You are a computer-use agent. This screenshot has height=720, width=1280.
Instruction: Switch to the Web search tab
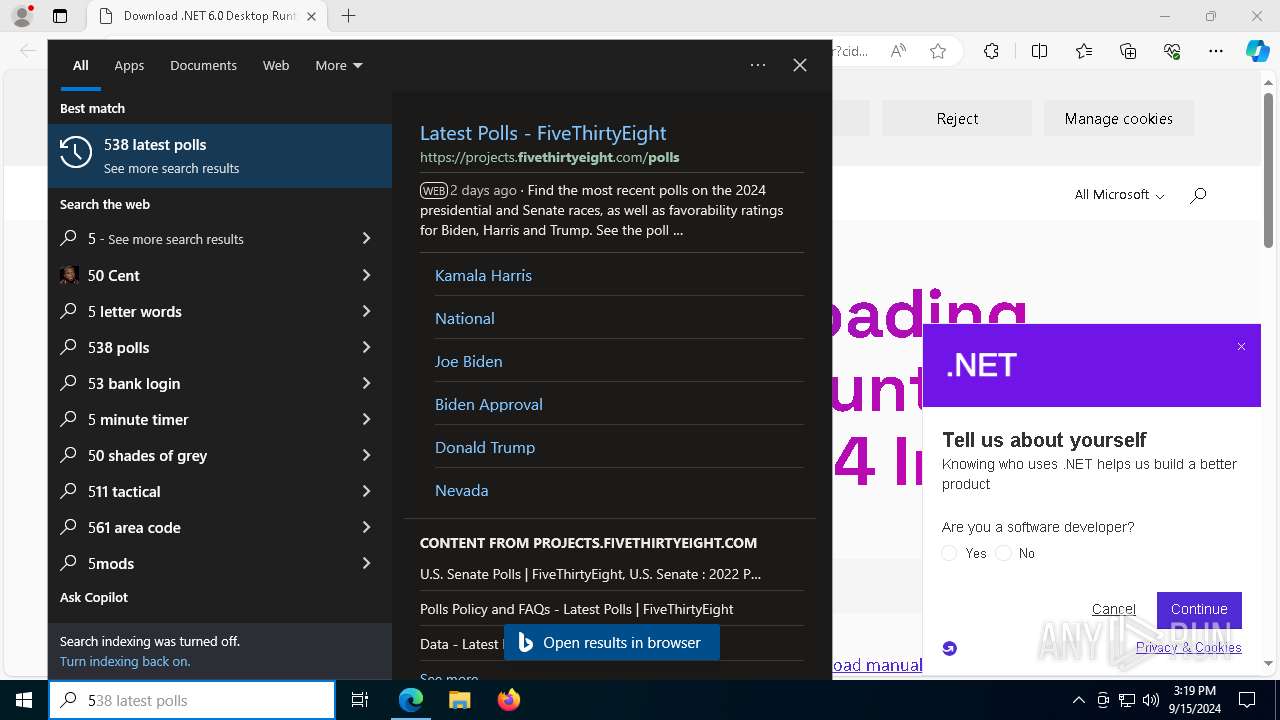point(276,65)
